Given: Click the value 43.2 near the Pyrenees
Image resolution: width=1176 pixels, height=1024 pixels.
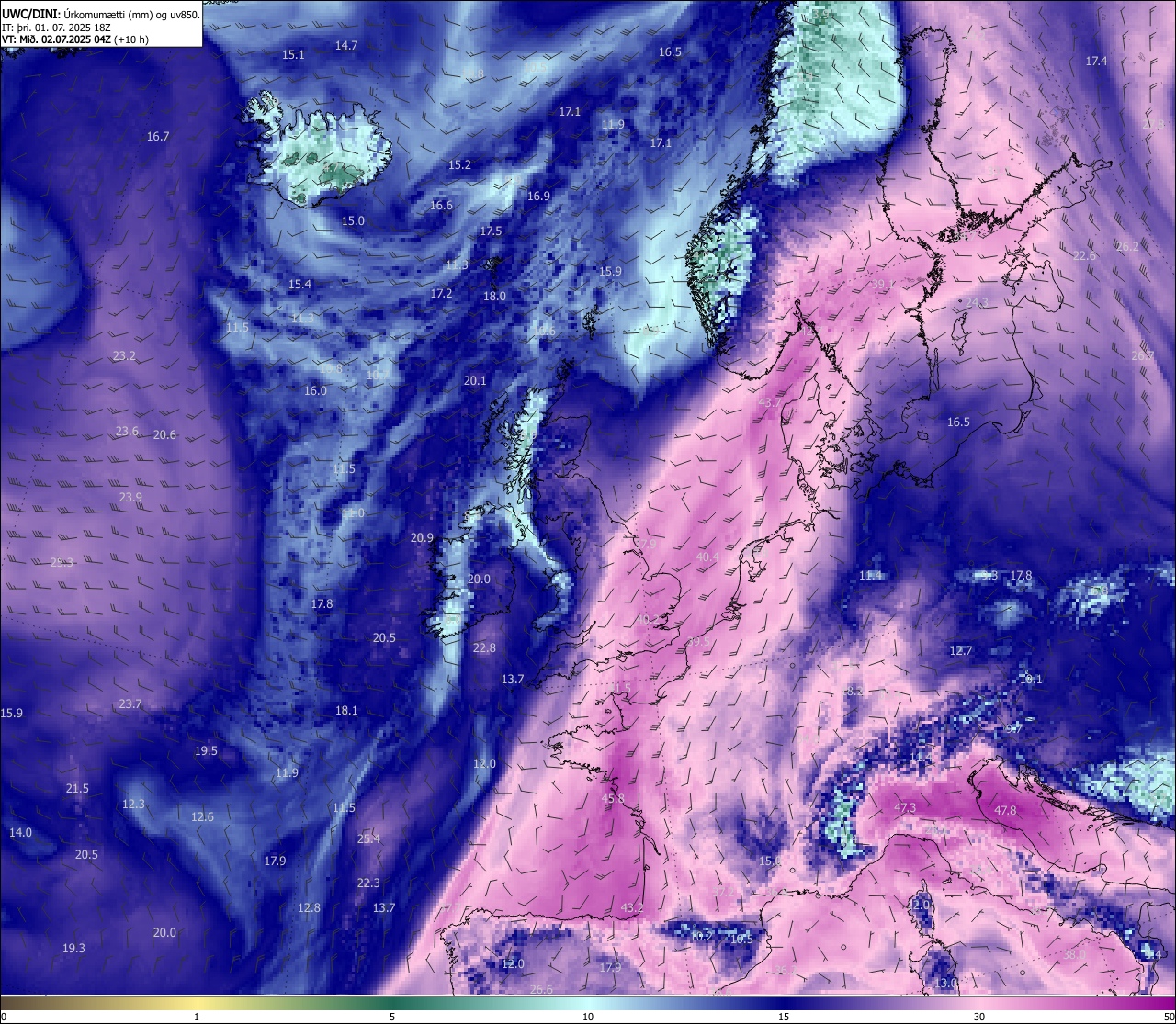Looking at the screenshot, I should pyautogui.click(x=631, y=908).
